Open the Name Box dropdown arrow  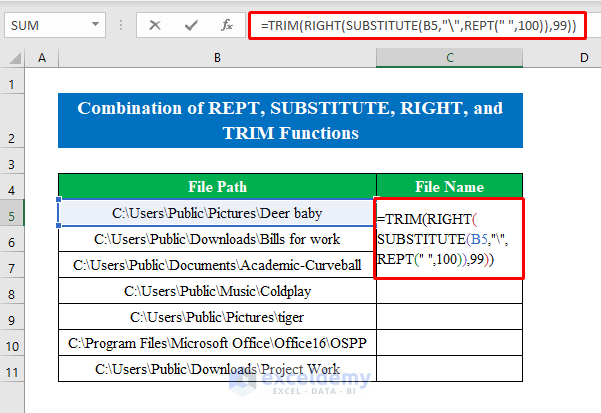click(95, 25)
